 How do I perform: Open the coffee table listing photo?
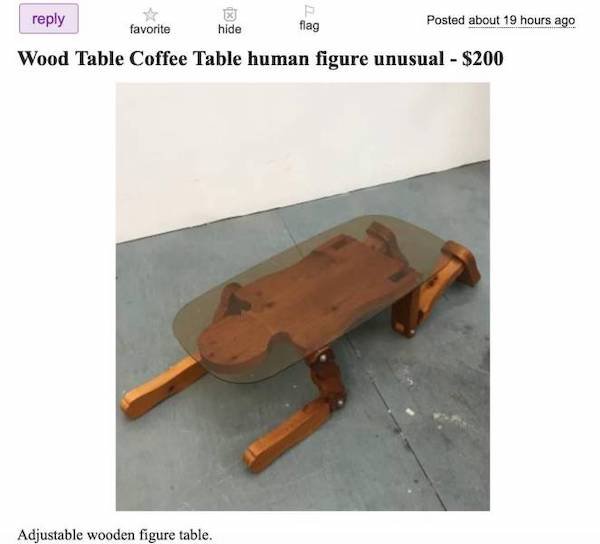pos(303,296)
